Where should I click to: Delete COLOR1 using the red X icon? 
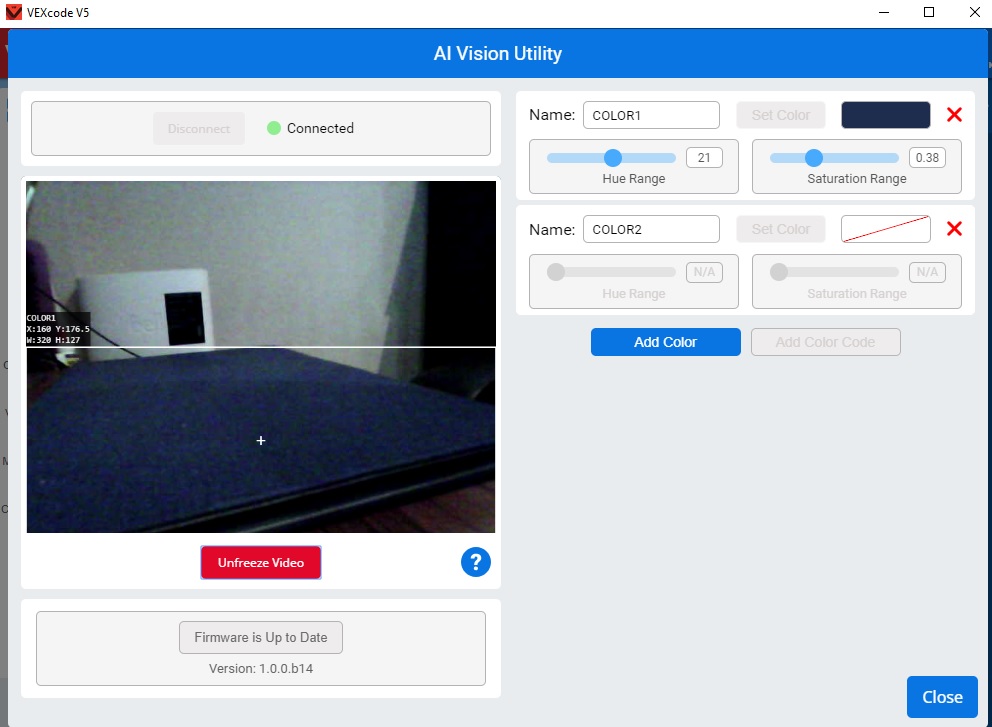(954, 114)
